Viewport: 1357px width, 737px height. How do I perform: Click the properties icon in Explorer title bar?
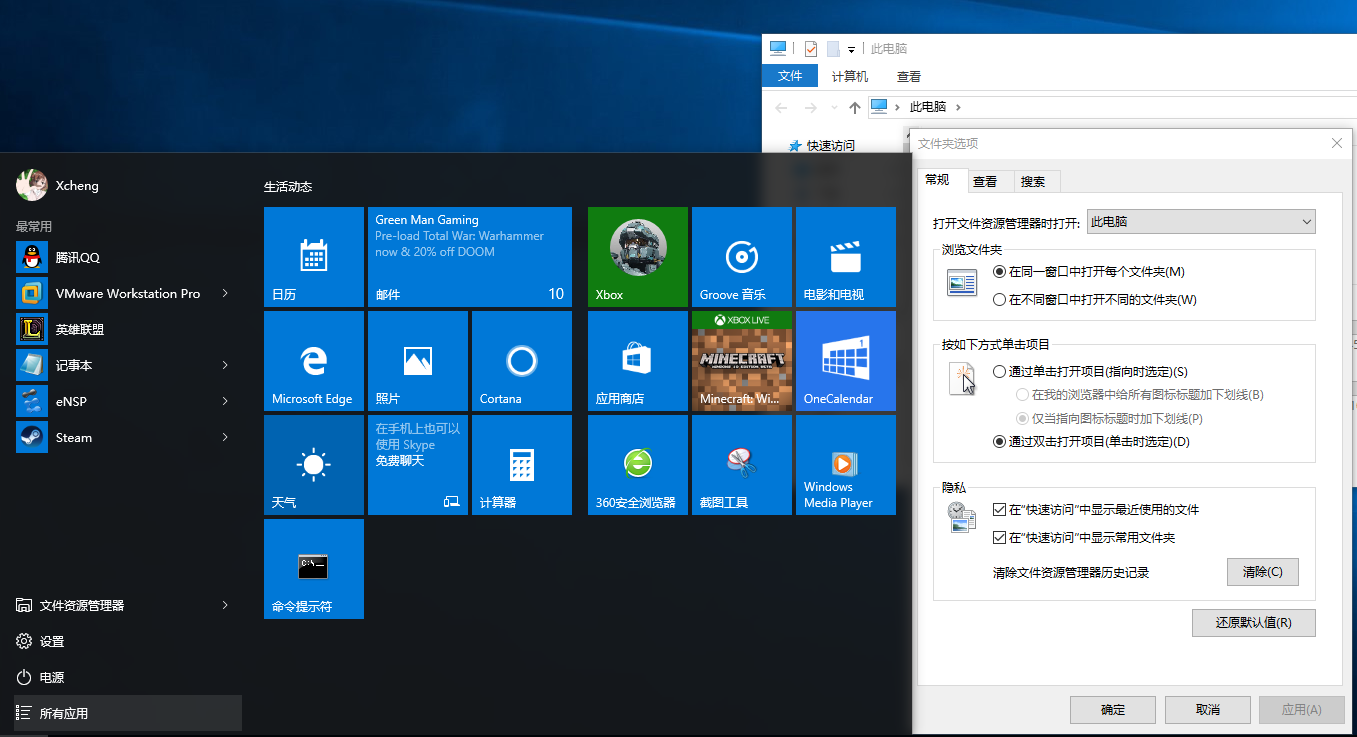click(x=811, y=49)
